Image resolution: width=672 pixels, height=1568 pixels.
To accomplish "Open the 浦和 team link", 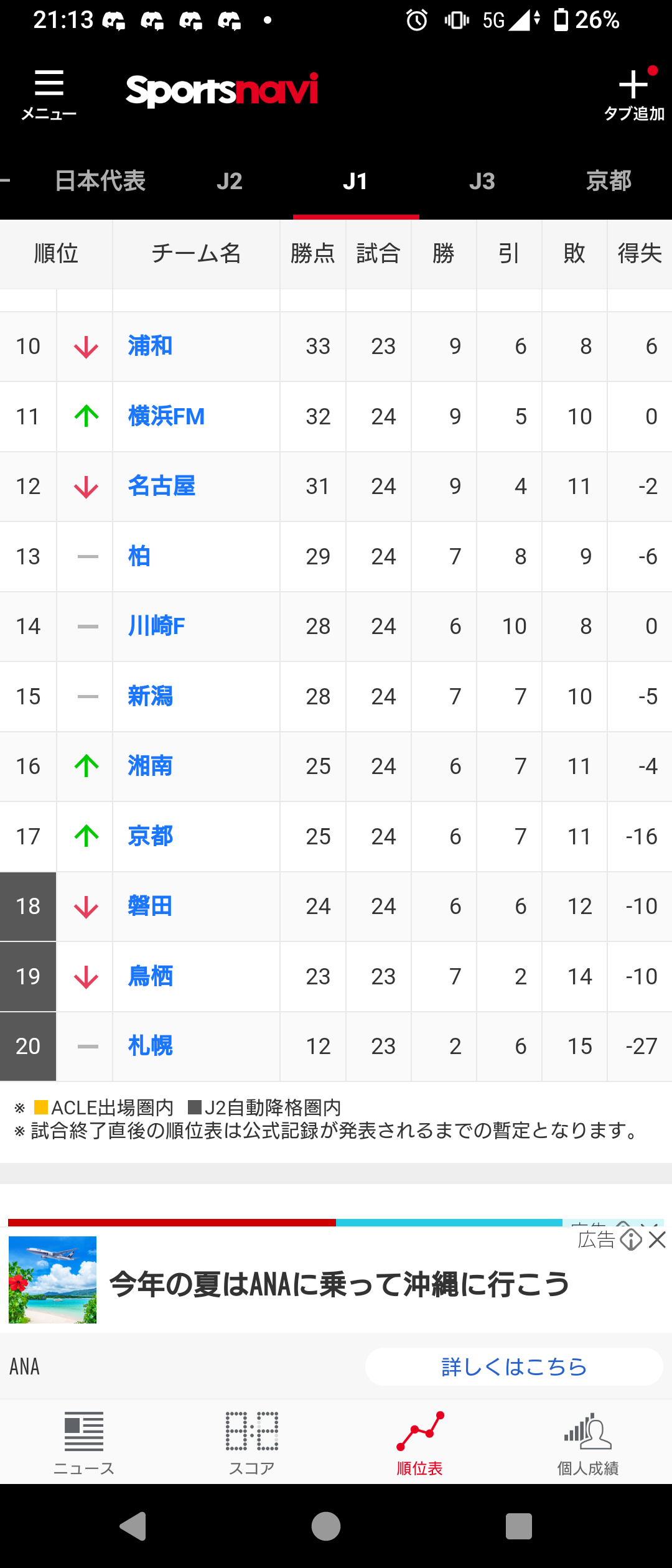I will coord(150,346).
